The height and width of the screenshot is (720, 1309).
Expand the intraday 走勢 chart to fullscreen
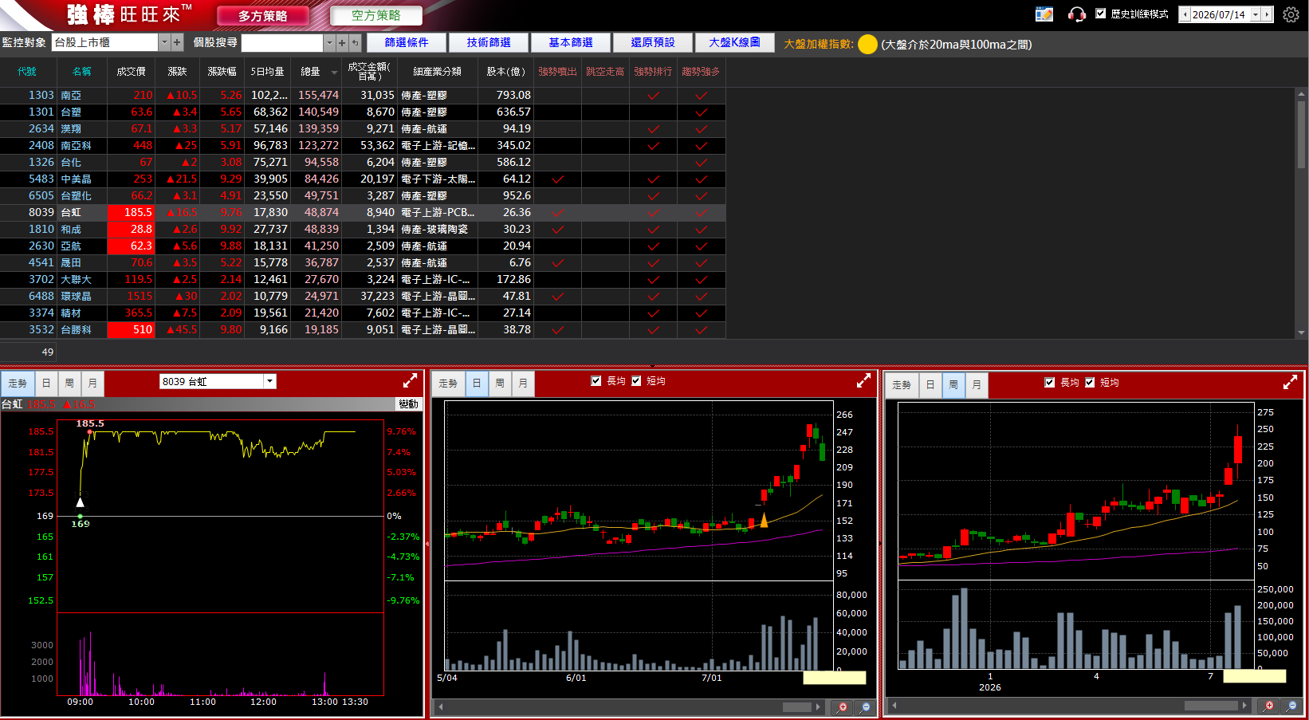410,381
